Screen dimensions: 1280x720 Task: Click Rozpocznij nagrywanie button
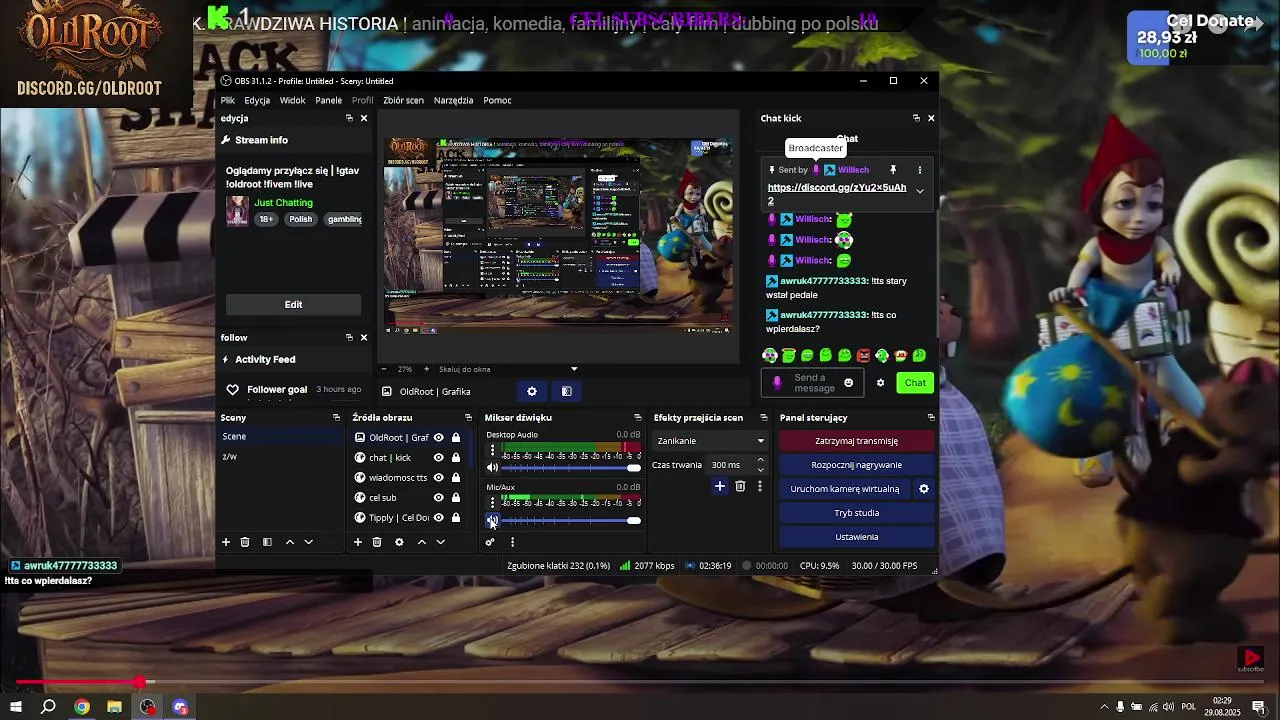[x=856, y=465]
